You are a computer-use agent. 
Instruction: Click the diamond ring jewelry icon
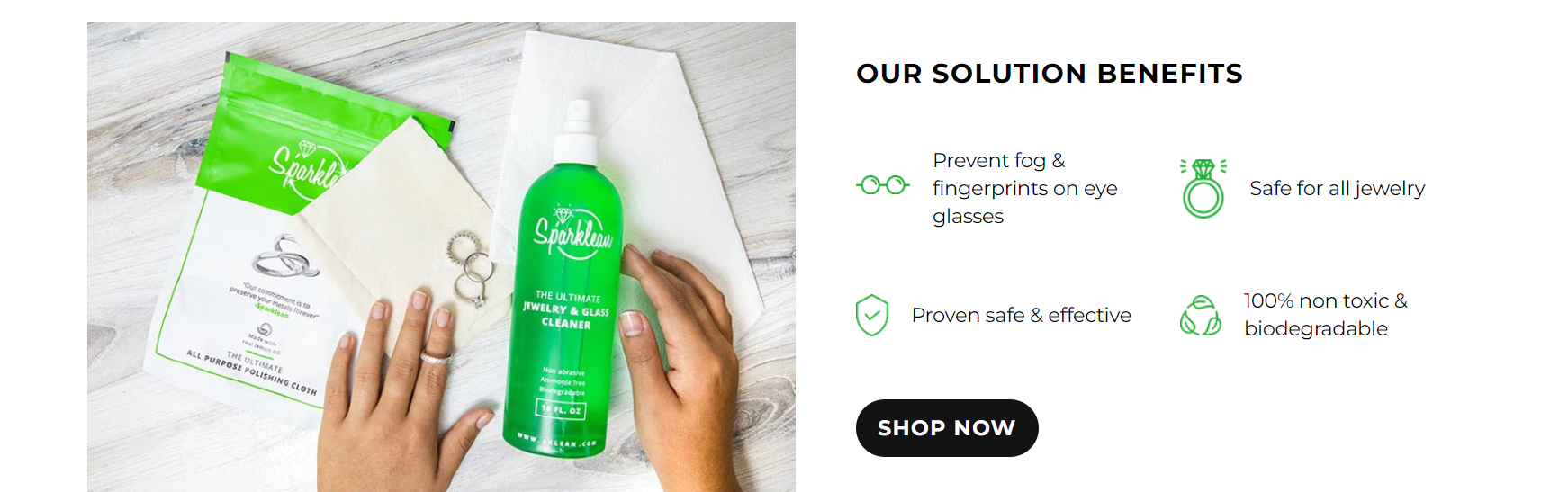click(1203, 188)
